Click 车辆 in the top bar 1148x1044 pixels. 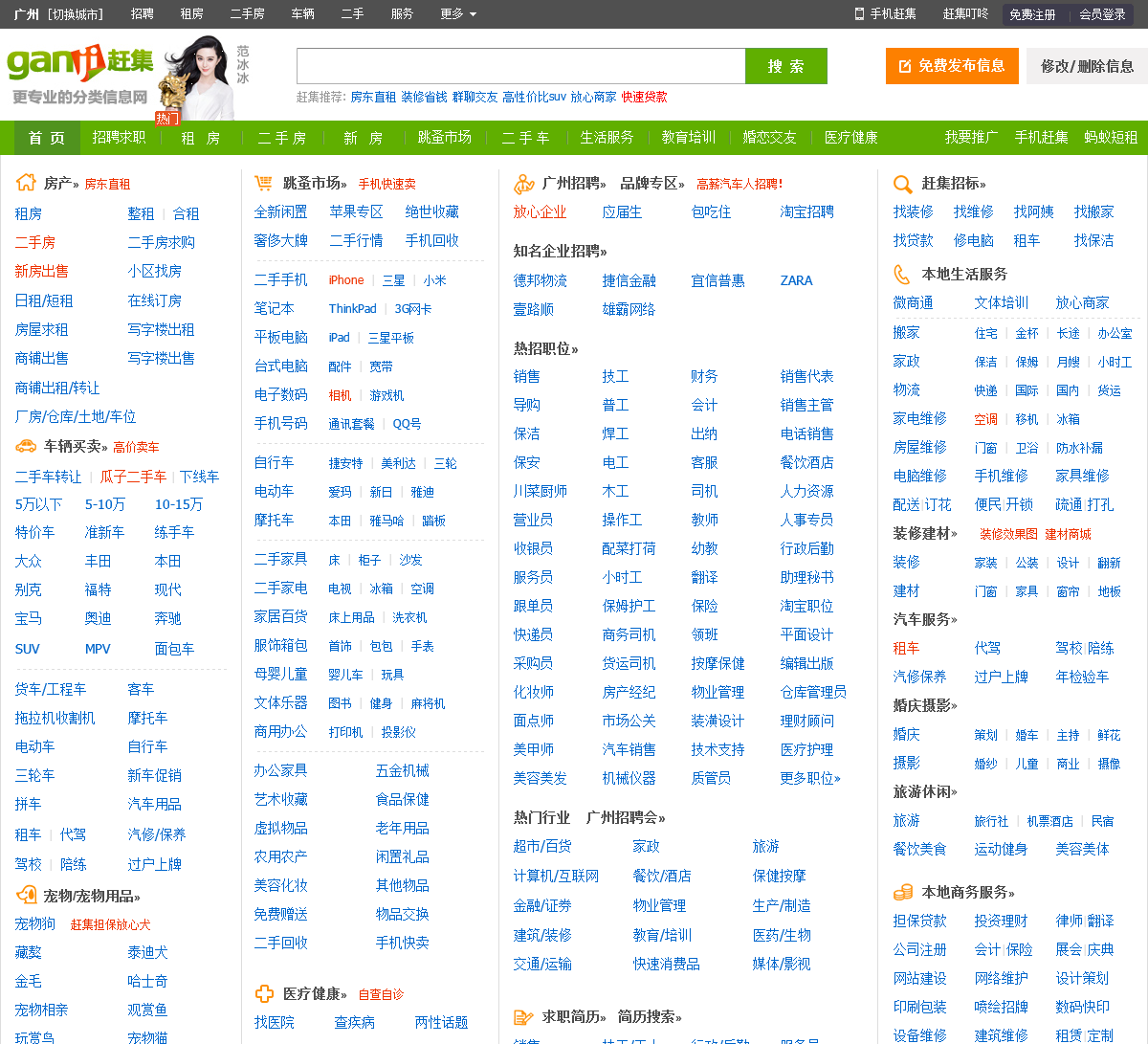(303, 13)
